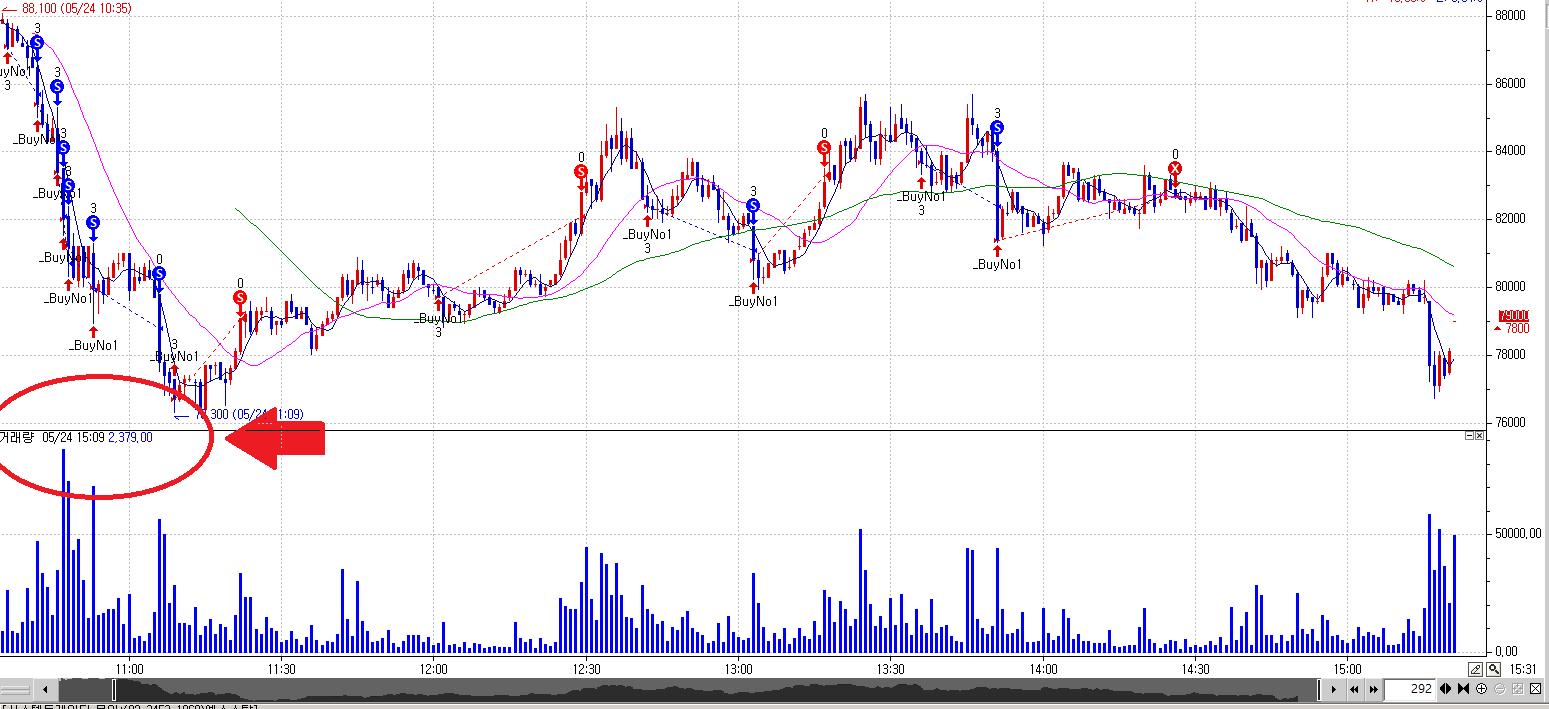Click the red current price tag 7800
The width and height of the screenshot is (1549, 709).
(1516, 328)
